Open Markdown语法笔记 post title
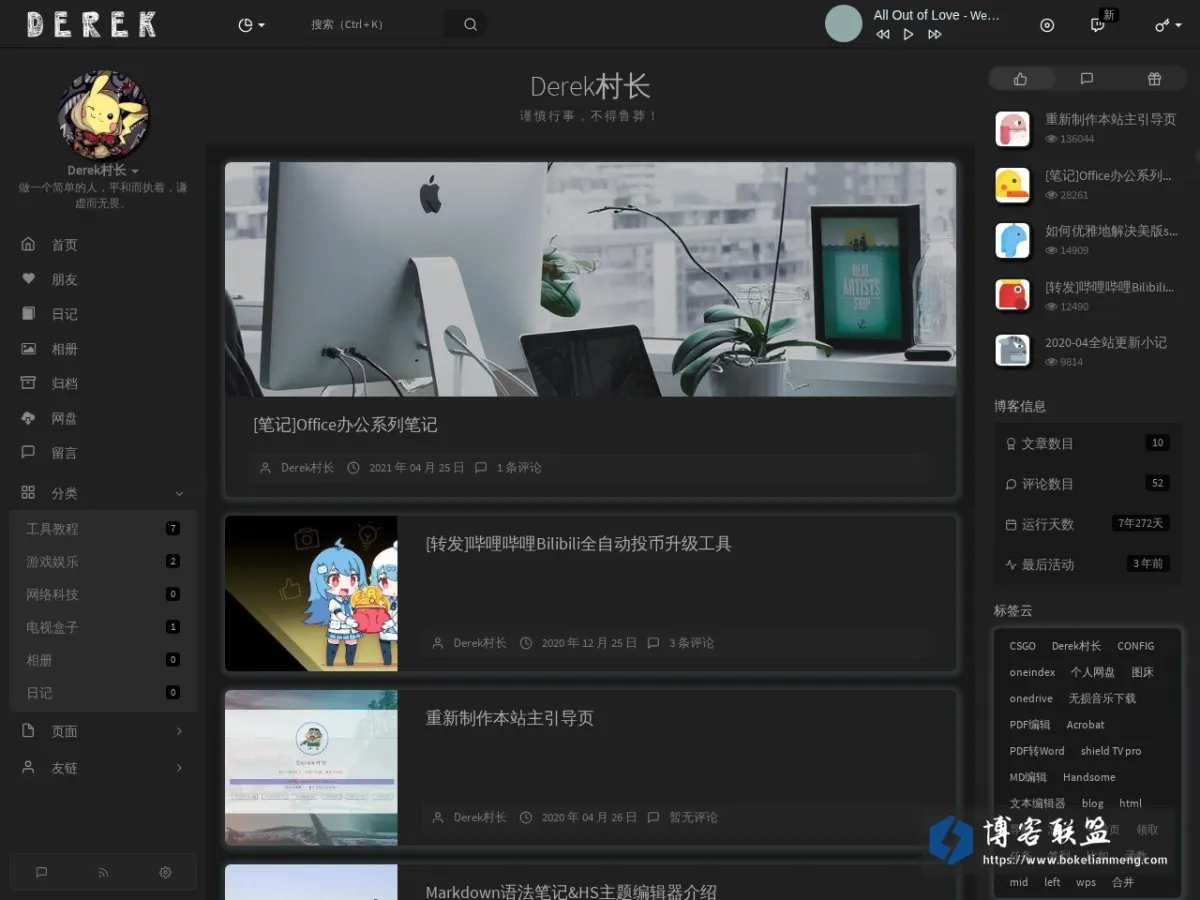This screenshot has height=900, width=1200. (x=571, y=892)
